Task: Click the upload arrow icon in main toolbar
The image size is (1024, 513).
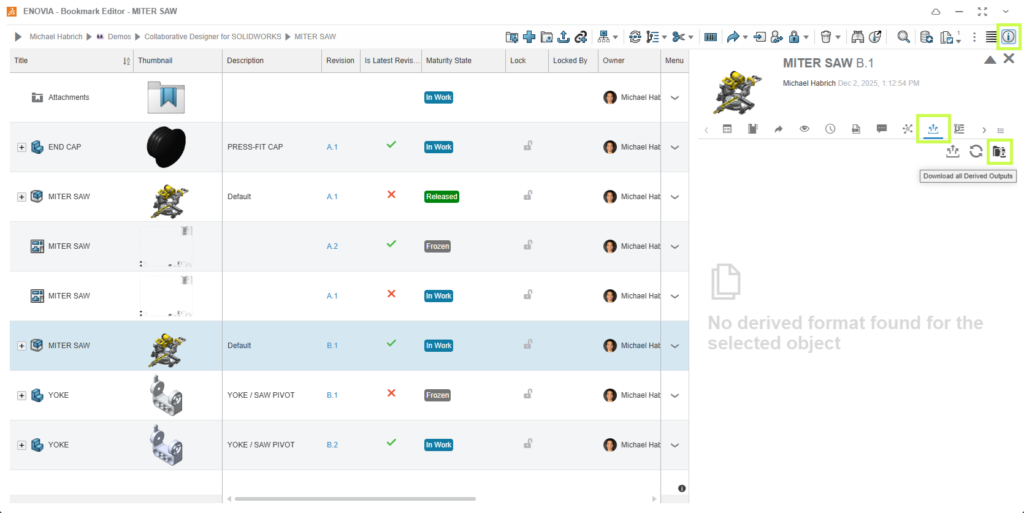Action: click(x=564, y=37)
